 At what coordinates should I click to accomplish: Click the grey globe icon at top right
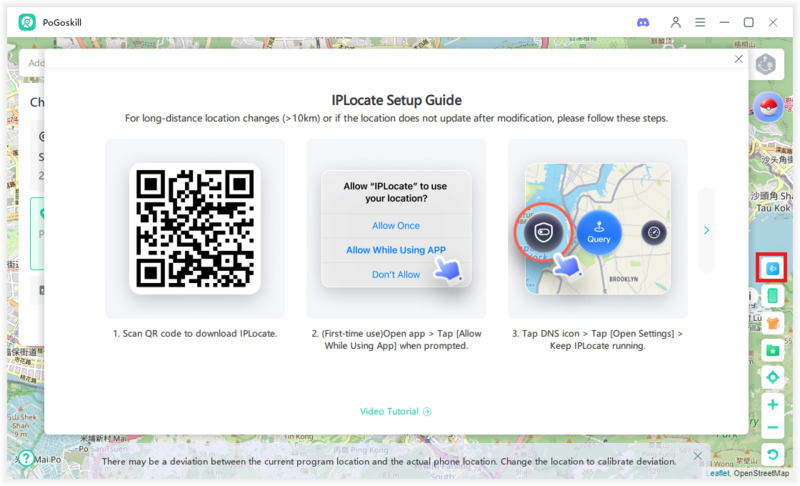[766, 65]
